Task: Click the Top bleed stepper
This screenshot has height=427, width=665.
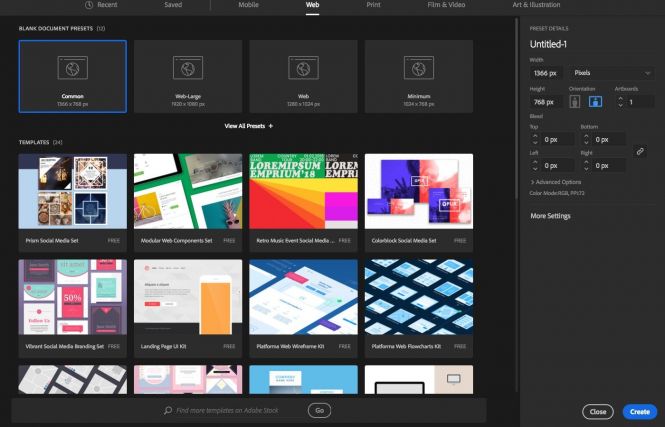Action: 535,140
